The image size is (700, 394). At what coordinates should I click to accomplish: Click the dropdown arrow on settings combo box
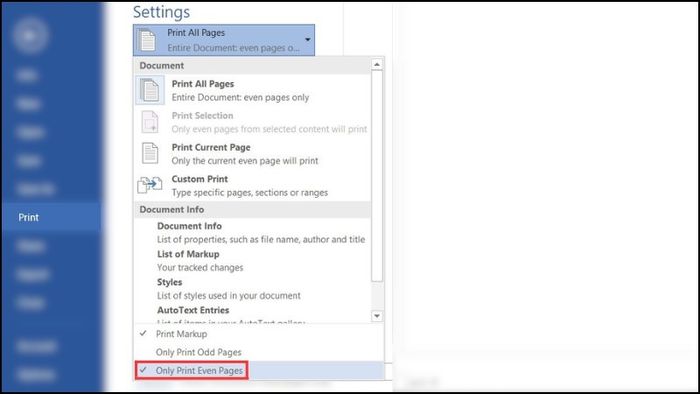[308, 40]
